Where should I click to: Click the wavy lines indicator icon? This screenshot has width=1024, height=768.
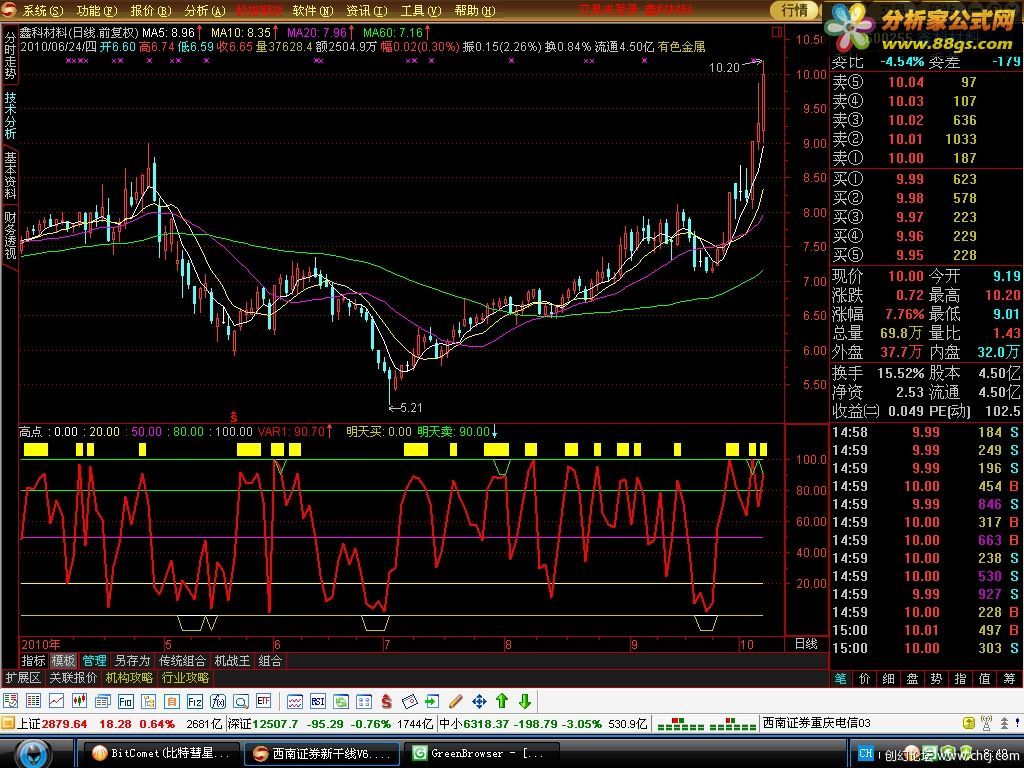click(x=295, y=701)
